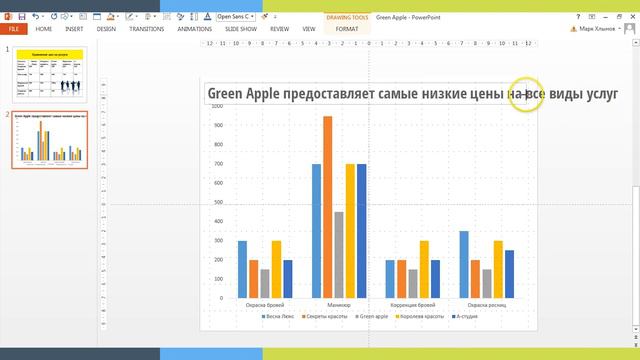Click the user profile picture icon
This screenshot has width=640, height=360.
point(630,29)
